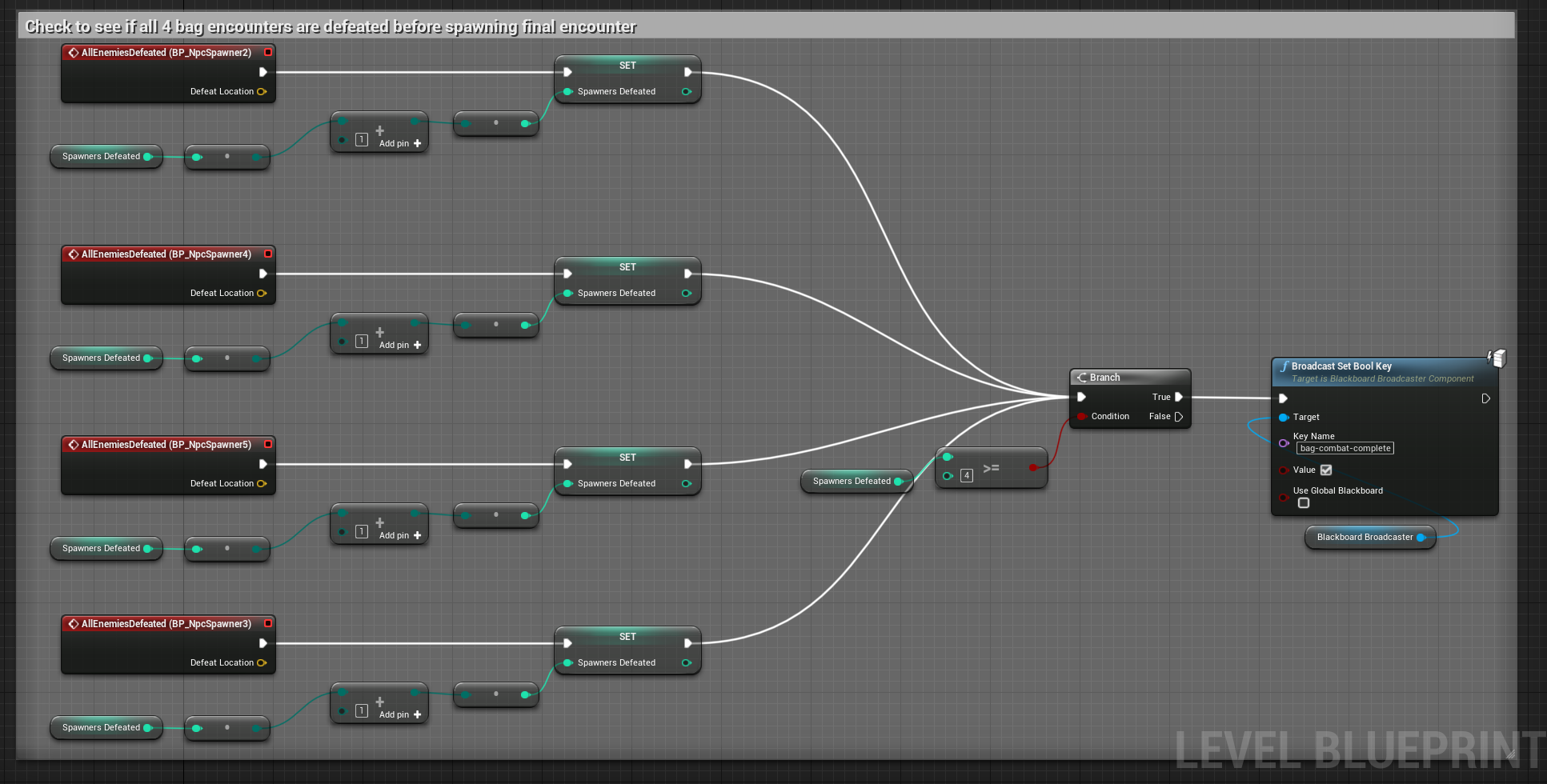
Task: Click the Blackboard Broadcaster output pin
Action: click(1421, 538)
